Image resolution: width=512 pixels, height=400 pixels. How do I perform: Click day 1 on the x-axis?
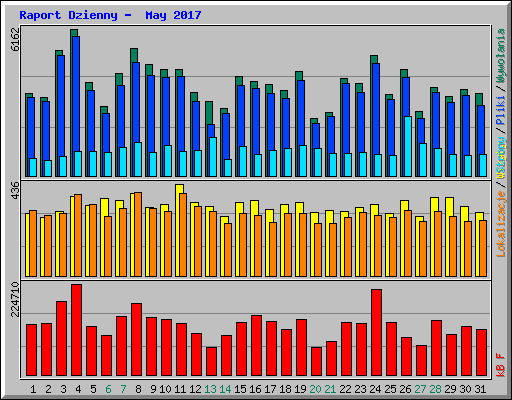33,389
